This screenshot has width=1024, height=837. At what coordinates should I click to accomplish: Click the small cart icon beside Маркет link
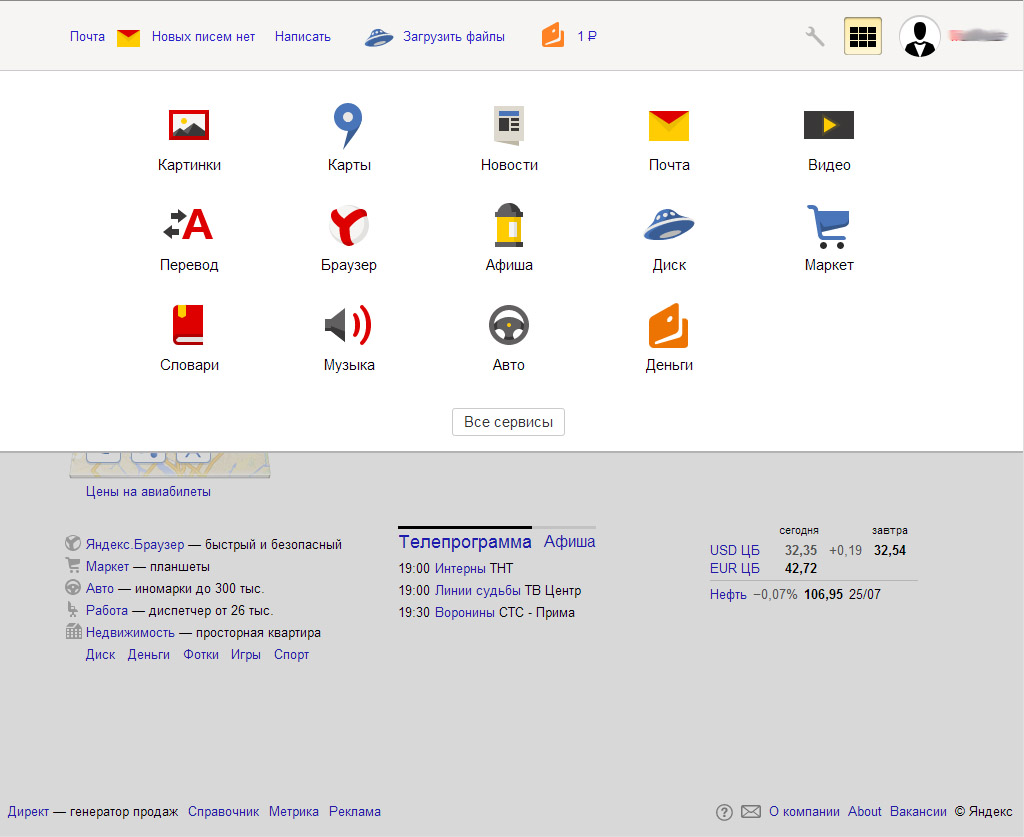tap(73, 565)
